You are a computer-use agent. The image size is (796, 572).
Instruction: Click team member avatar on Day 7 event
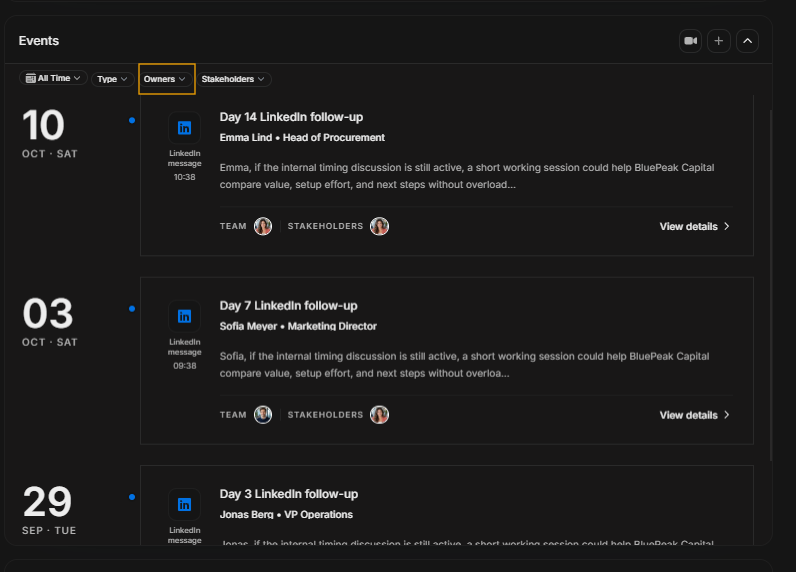263,415
